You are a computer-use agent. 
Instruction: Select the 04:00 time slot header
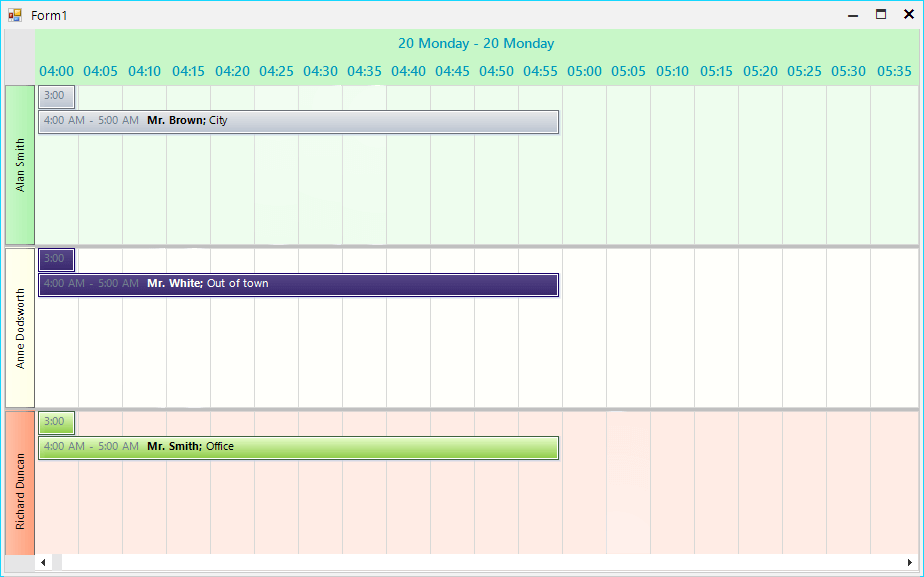pyautogui.click(x=57, y=71)
